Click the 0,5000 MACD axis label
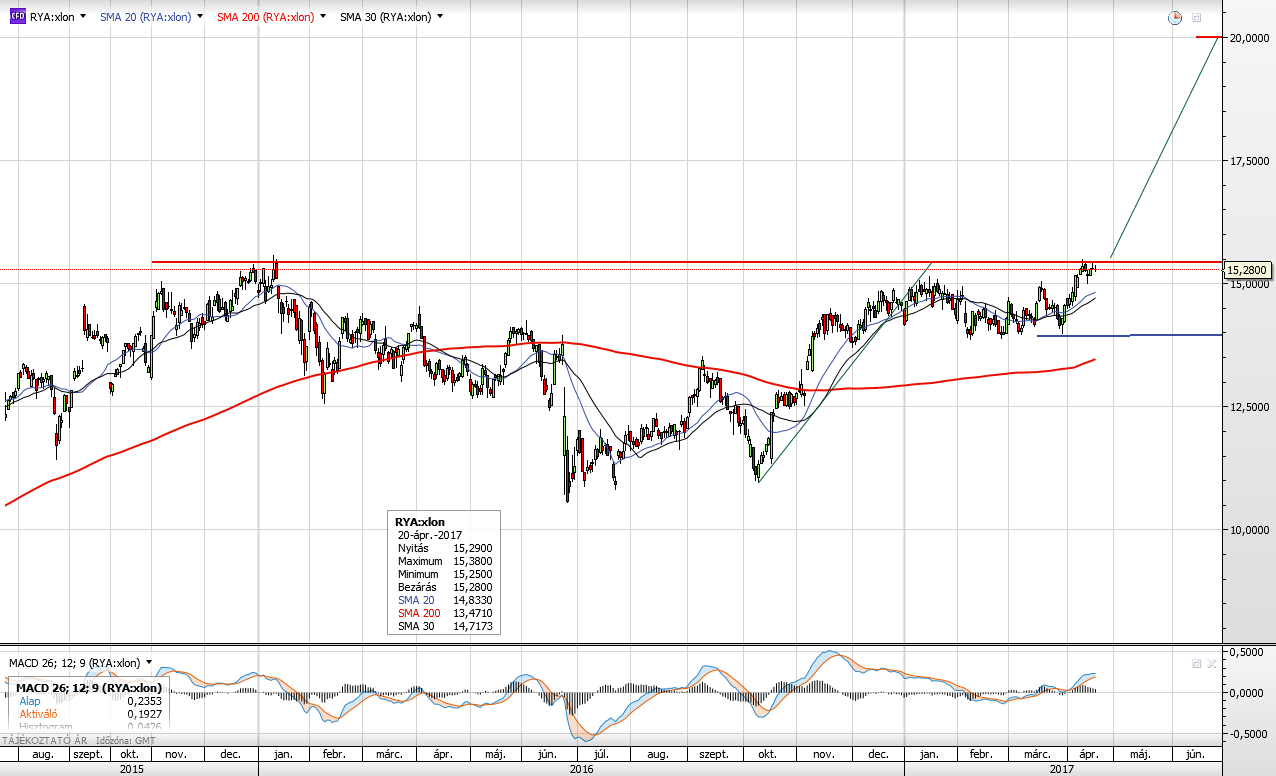The image size is (1276, 776). [1249, 651]
